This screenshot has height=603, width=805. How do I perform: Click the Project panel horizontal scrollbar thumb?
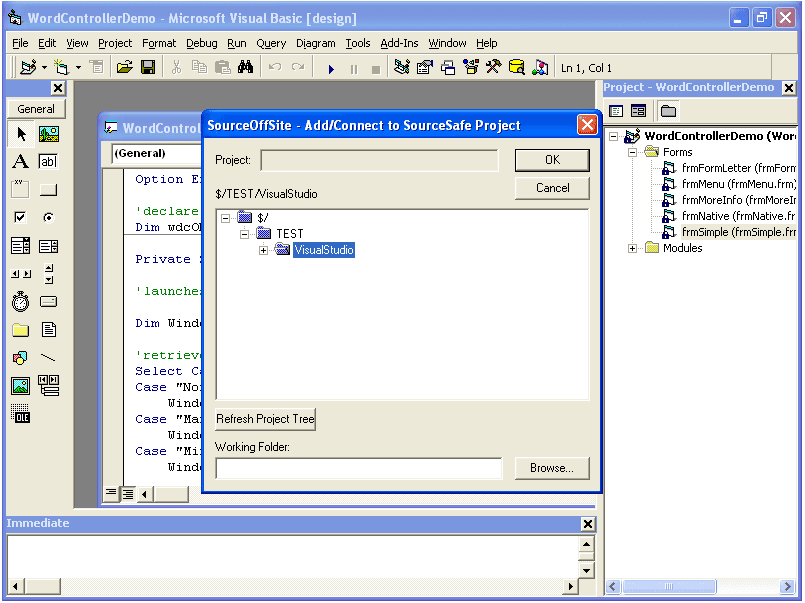(x=668, y=586)
